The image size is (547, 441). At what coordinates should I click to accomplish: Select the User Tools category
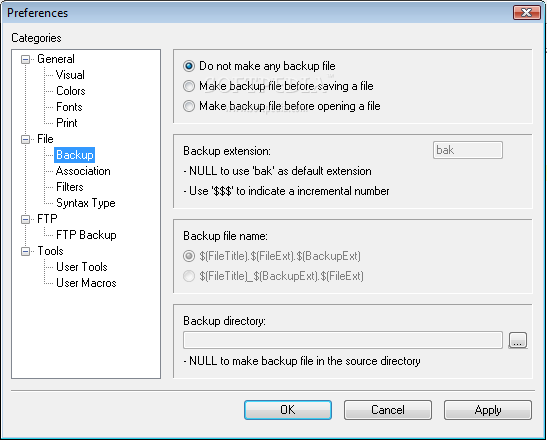[x=82, y=267]
